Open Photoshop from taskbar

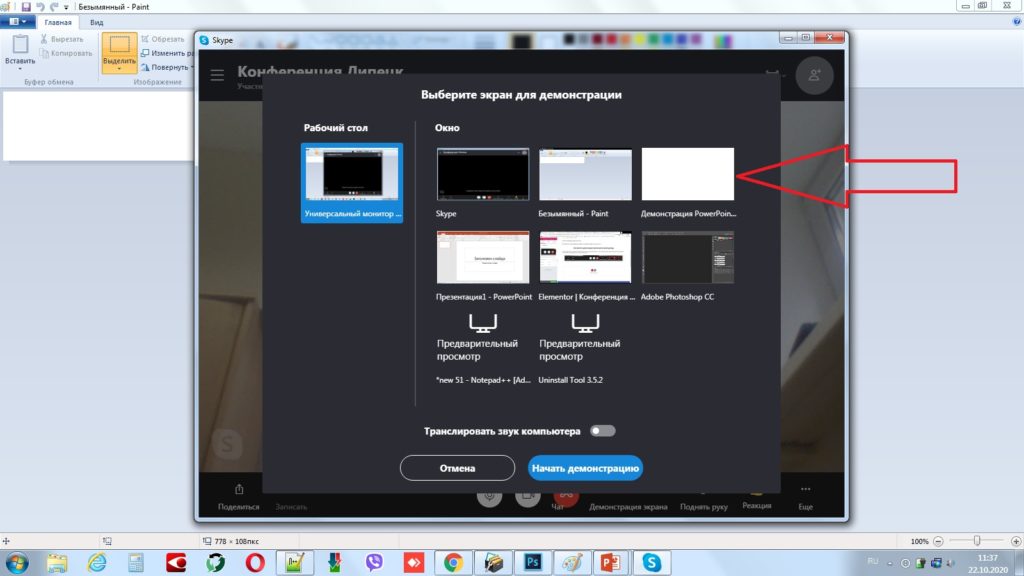(533, 562)
